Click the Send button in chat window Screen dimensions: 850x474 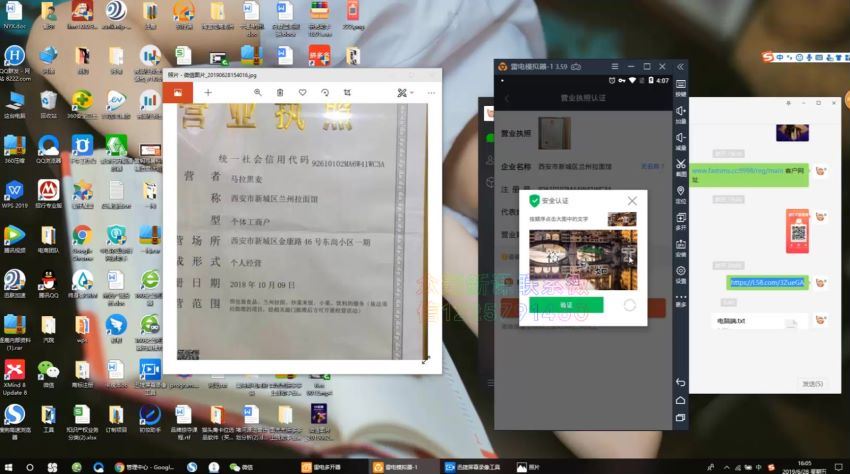point(812,383)
